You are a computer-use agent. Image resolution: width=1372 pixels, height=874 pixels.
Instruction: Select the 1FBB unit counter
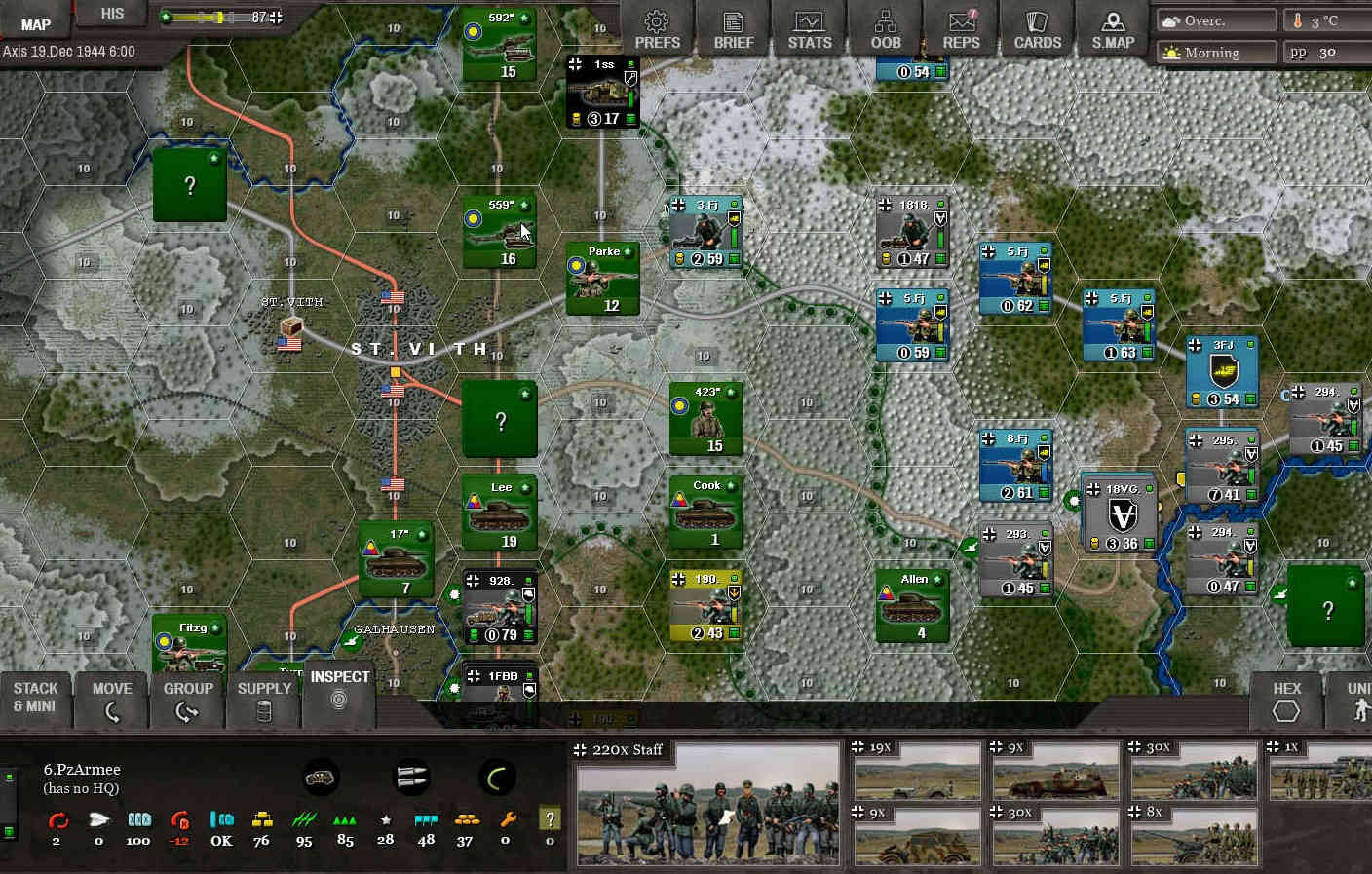(500, 696)
